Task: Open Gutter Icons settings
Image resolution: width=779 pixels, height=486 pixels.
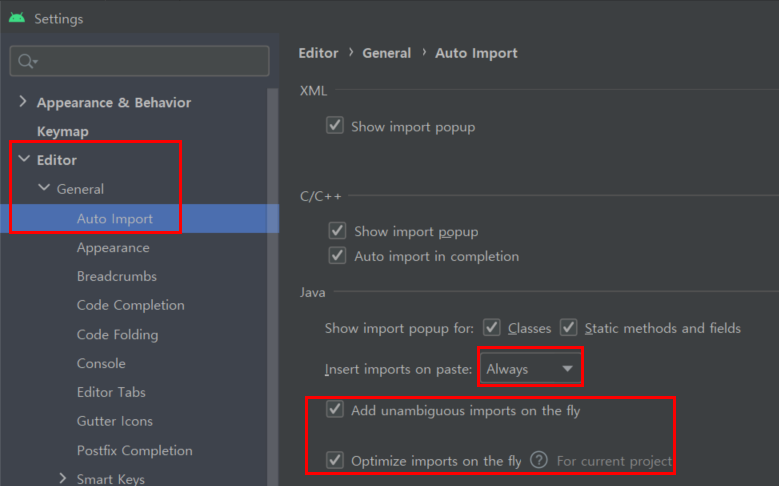Action: pyautogui.click(x=115, y=421)
